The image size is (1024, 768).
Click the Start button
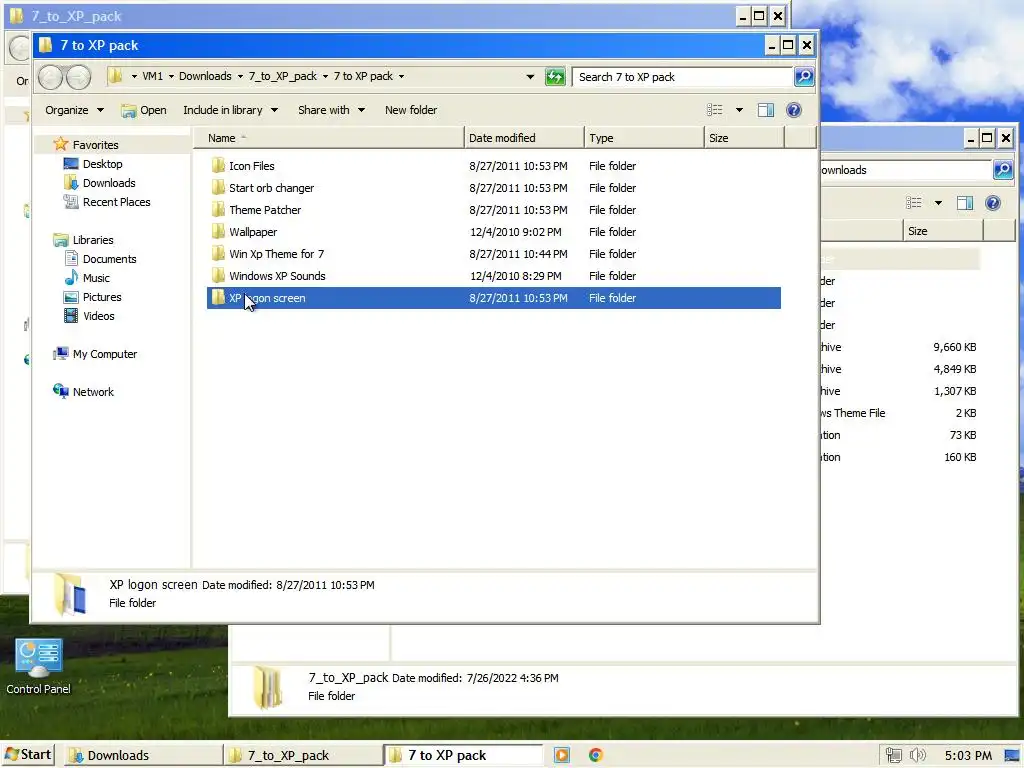pyautogui.click(x=28, y=755)
